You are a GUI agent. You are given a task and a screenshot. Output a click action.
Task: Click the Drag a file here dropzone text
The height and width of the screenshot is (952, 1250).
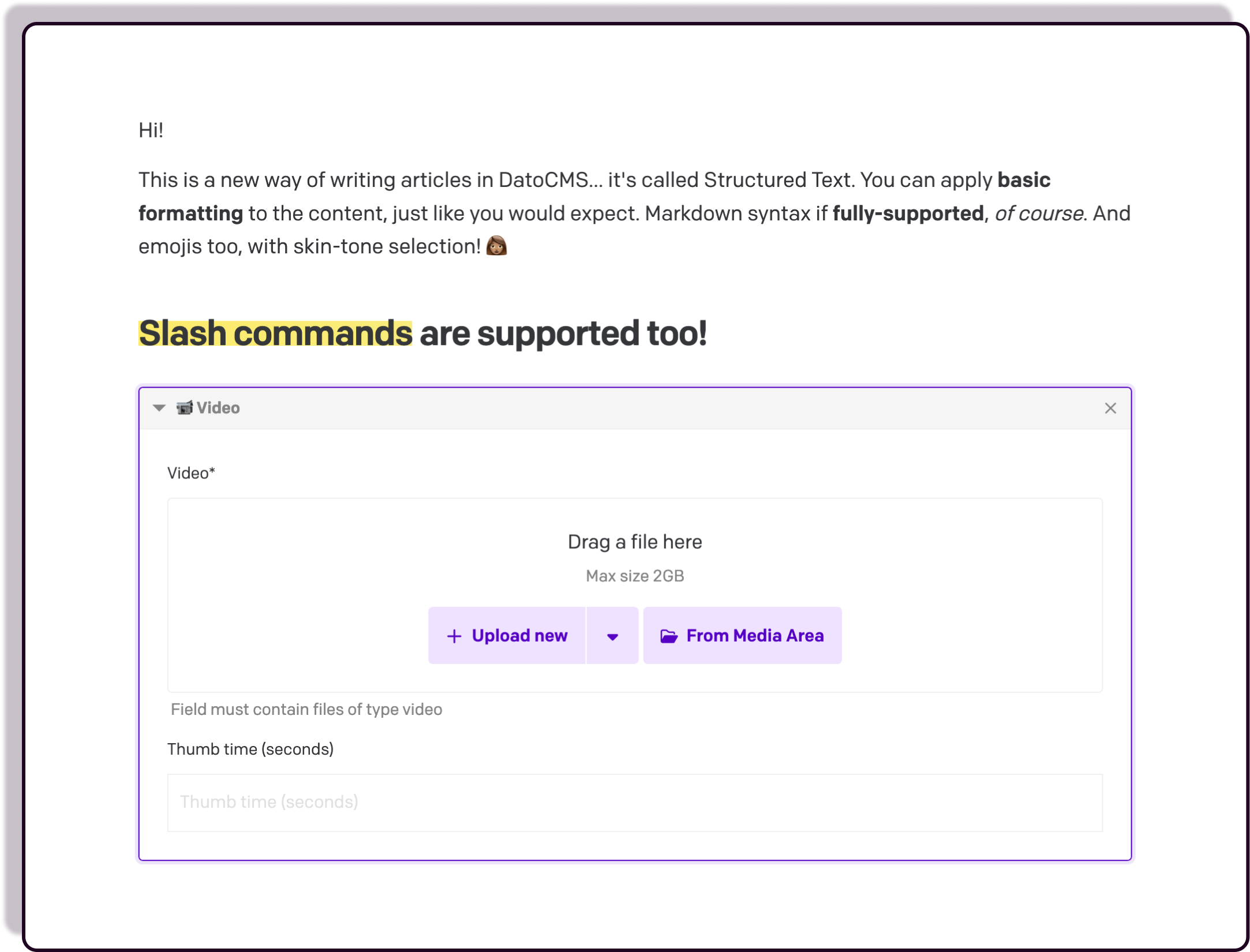(x=635, y=542)
